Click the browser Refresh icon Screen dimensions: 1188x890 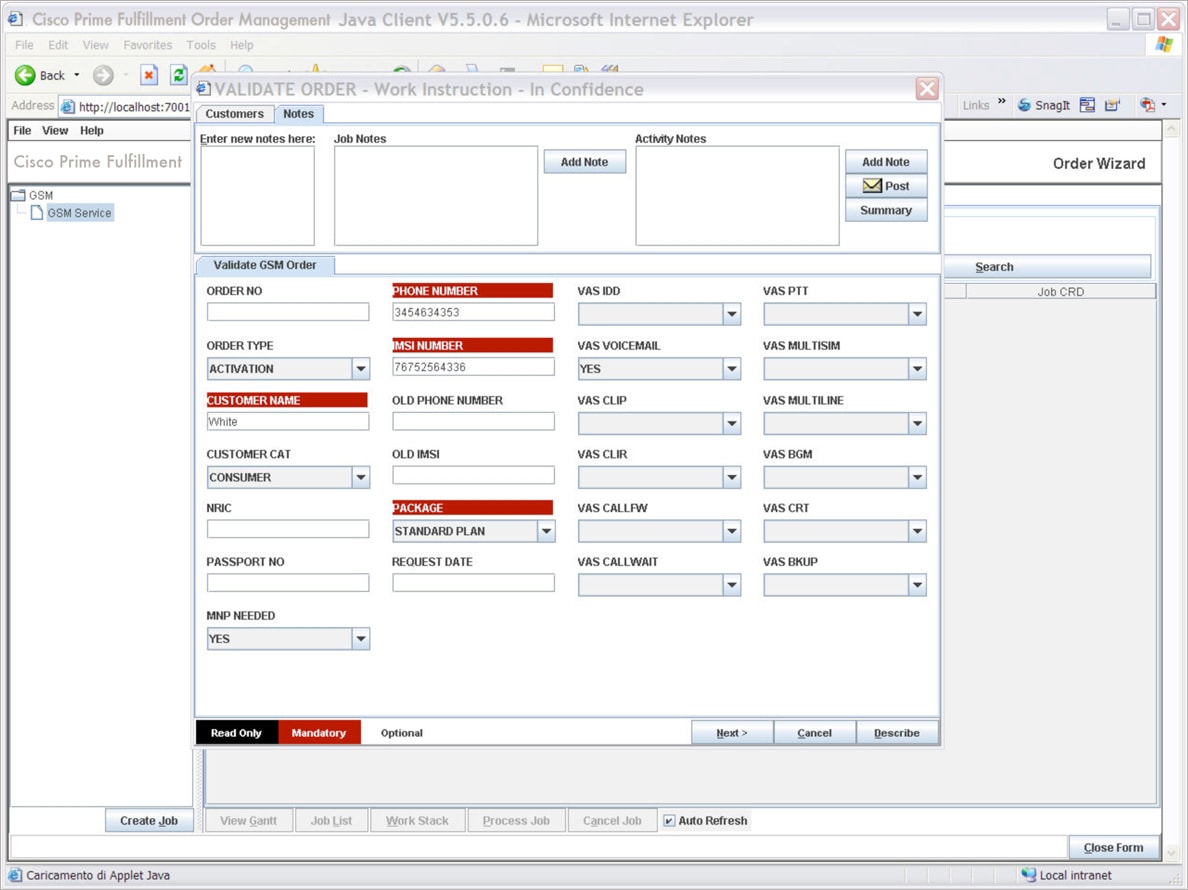click(x=178, y=75)
